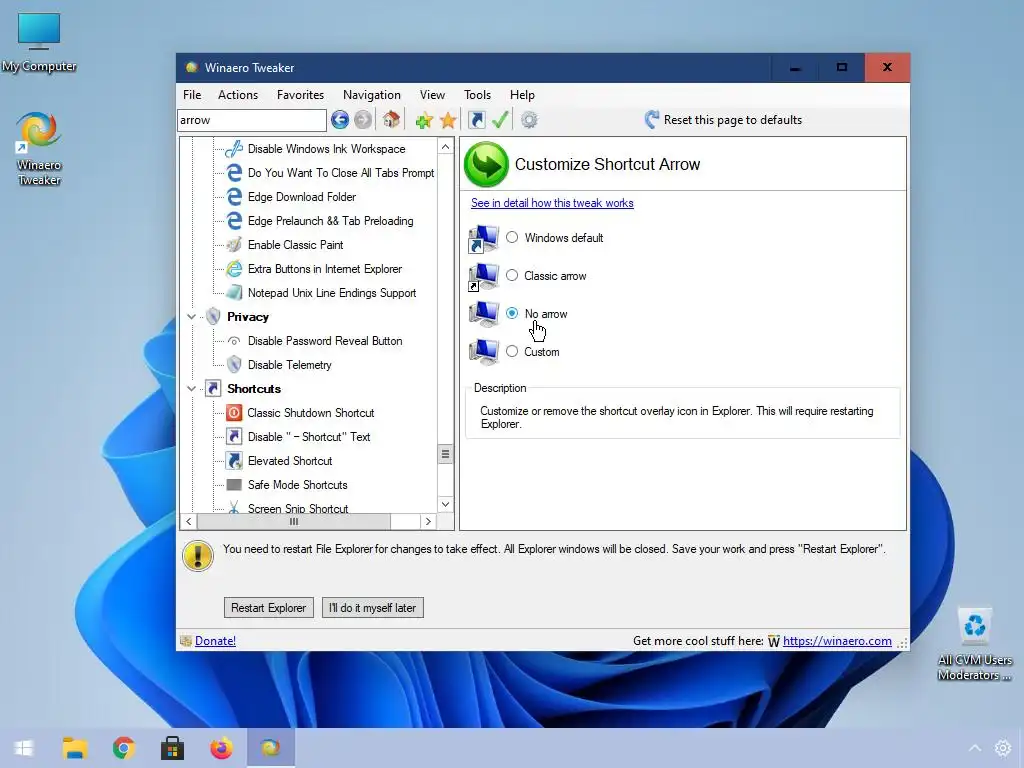Click the Safe Mode Shortcuts icon
The height and width of the screenshot is (768, 1024).
click(x=234, y=485)
